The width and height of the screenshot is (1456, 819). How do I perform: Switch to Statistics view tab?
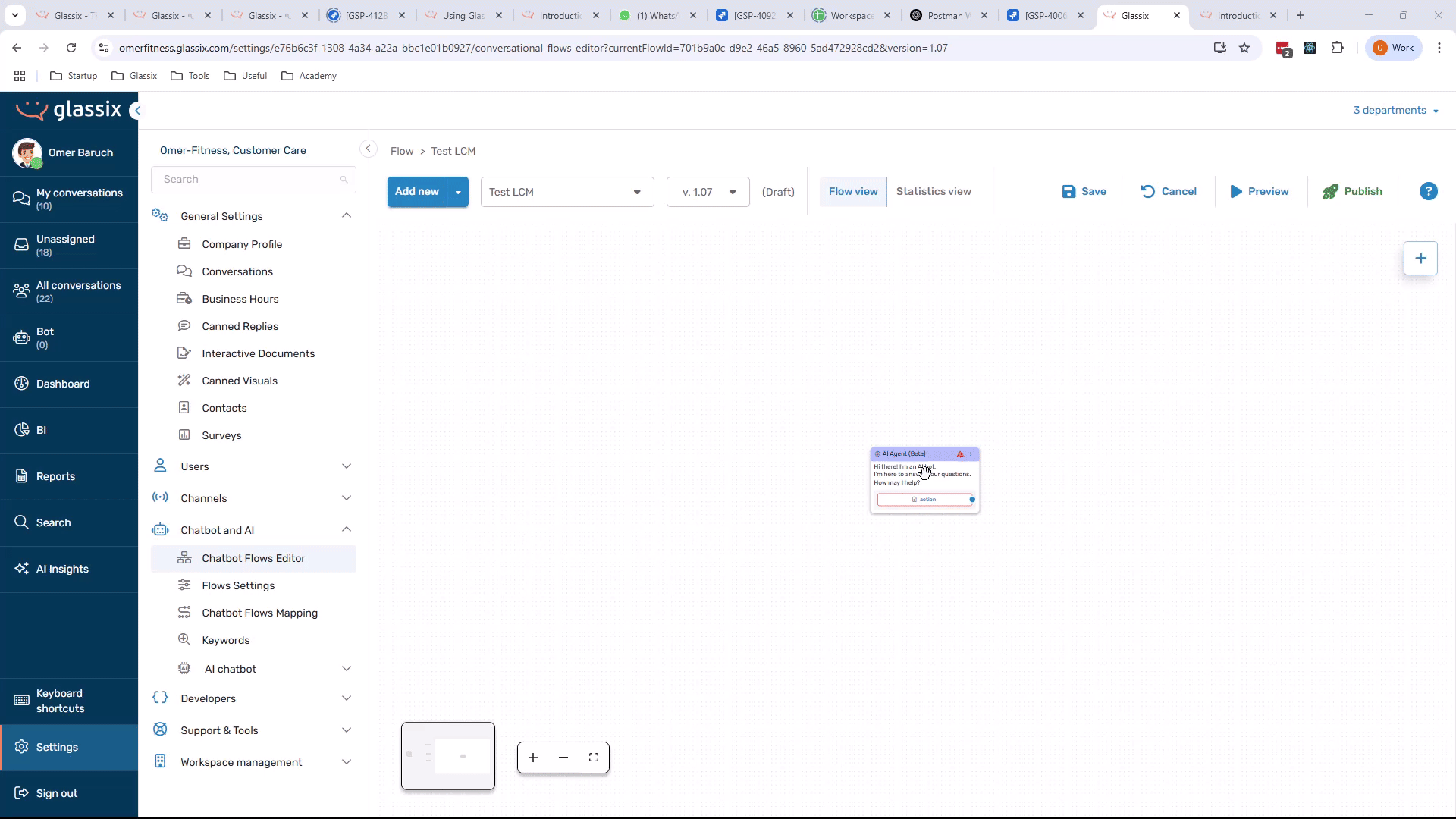click(x=934, y=191)
